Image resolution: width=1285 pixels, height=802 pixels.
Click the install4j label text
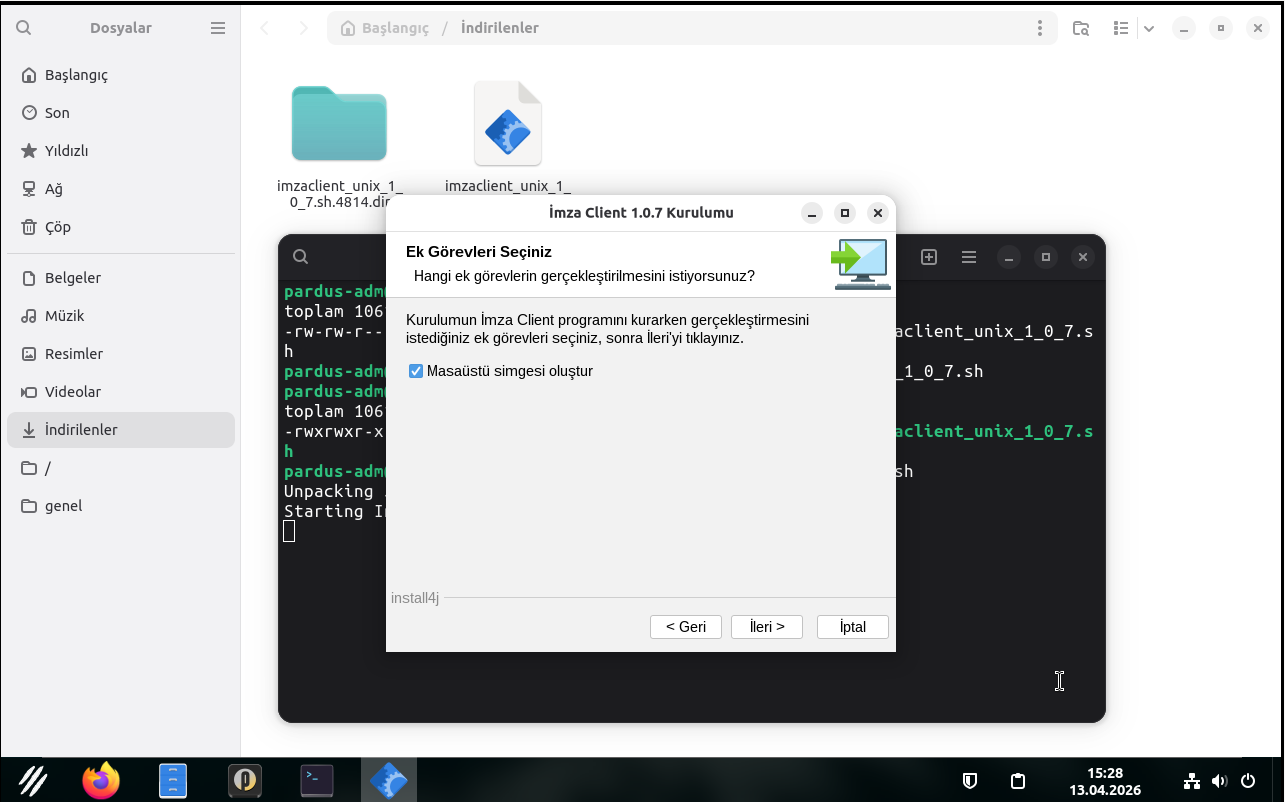pyautogui.click(x=415, y=598)
